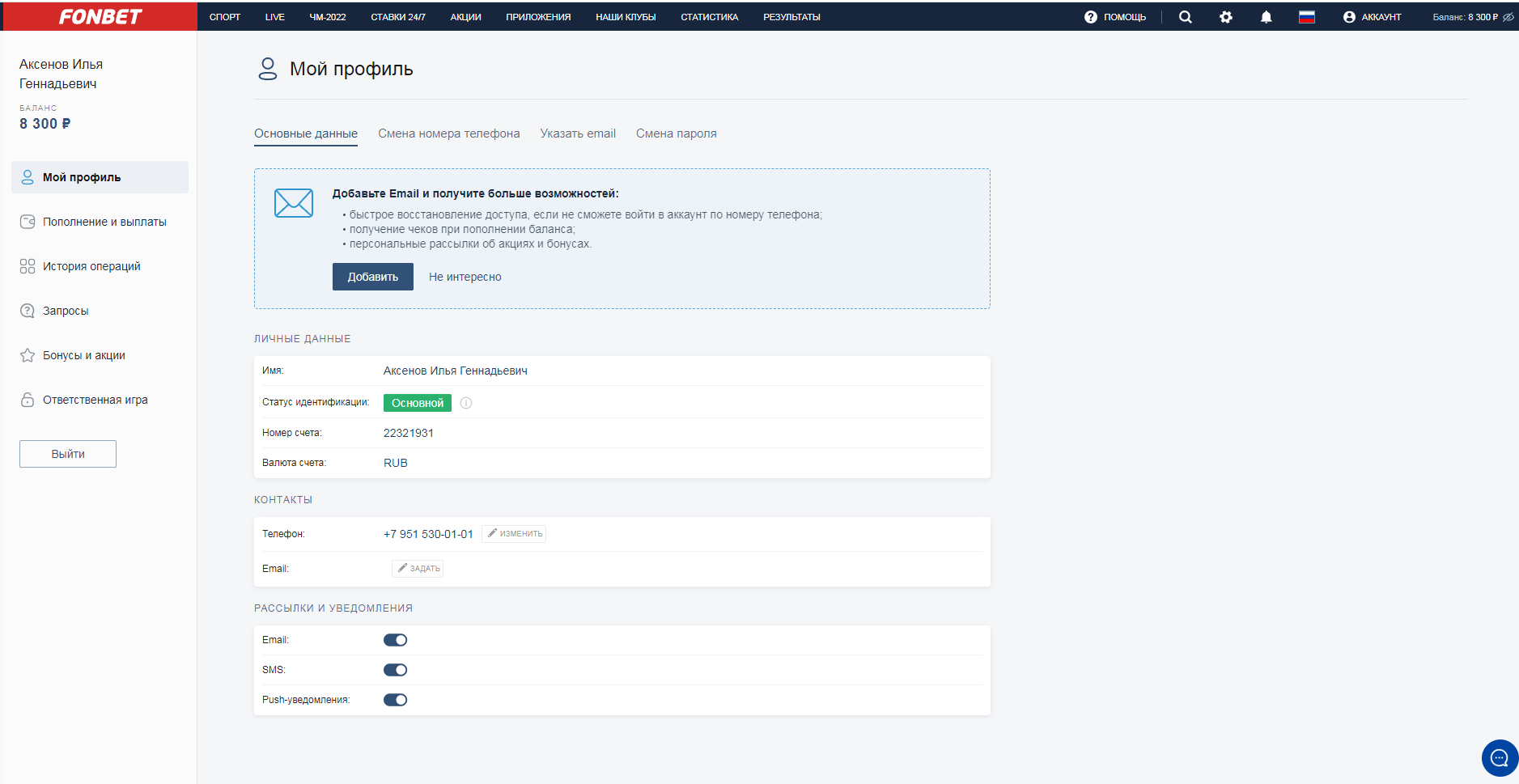
Task: Click Изменить next to phone number
Action: tap(514, 534)
